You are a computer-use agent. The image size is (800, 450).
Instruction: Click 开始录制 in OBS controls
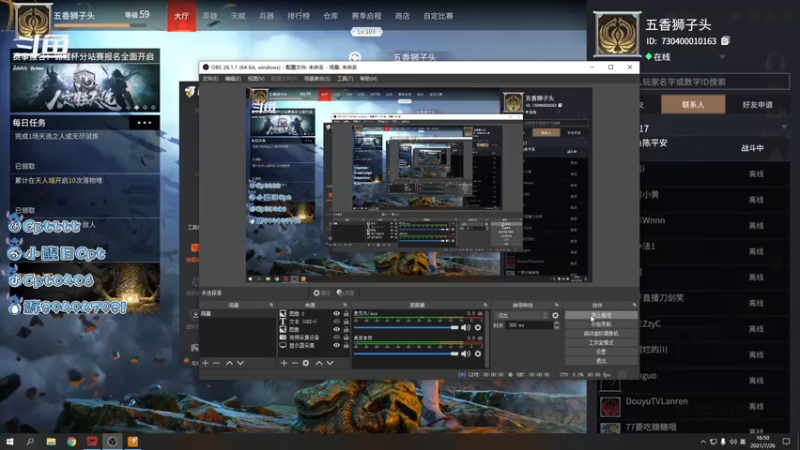click(602, 324)
